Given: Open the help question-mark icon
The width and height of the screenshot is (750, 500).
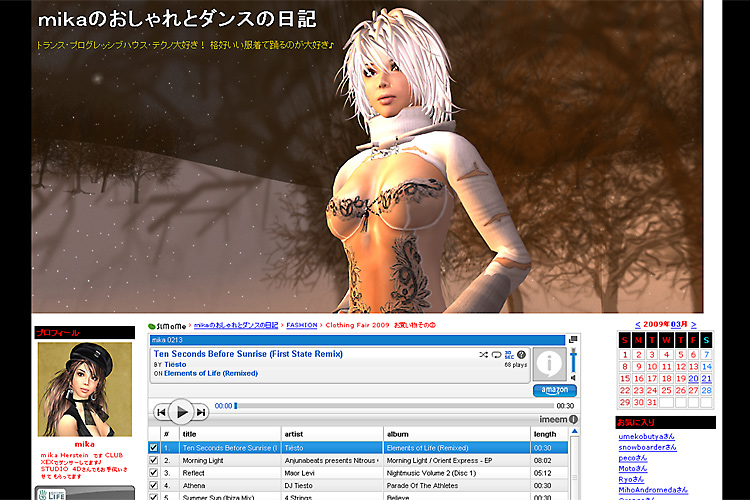Looking at the screenshot, I should (521, 355).
